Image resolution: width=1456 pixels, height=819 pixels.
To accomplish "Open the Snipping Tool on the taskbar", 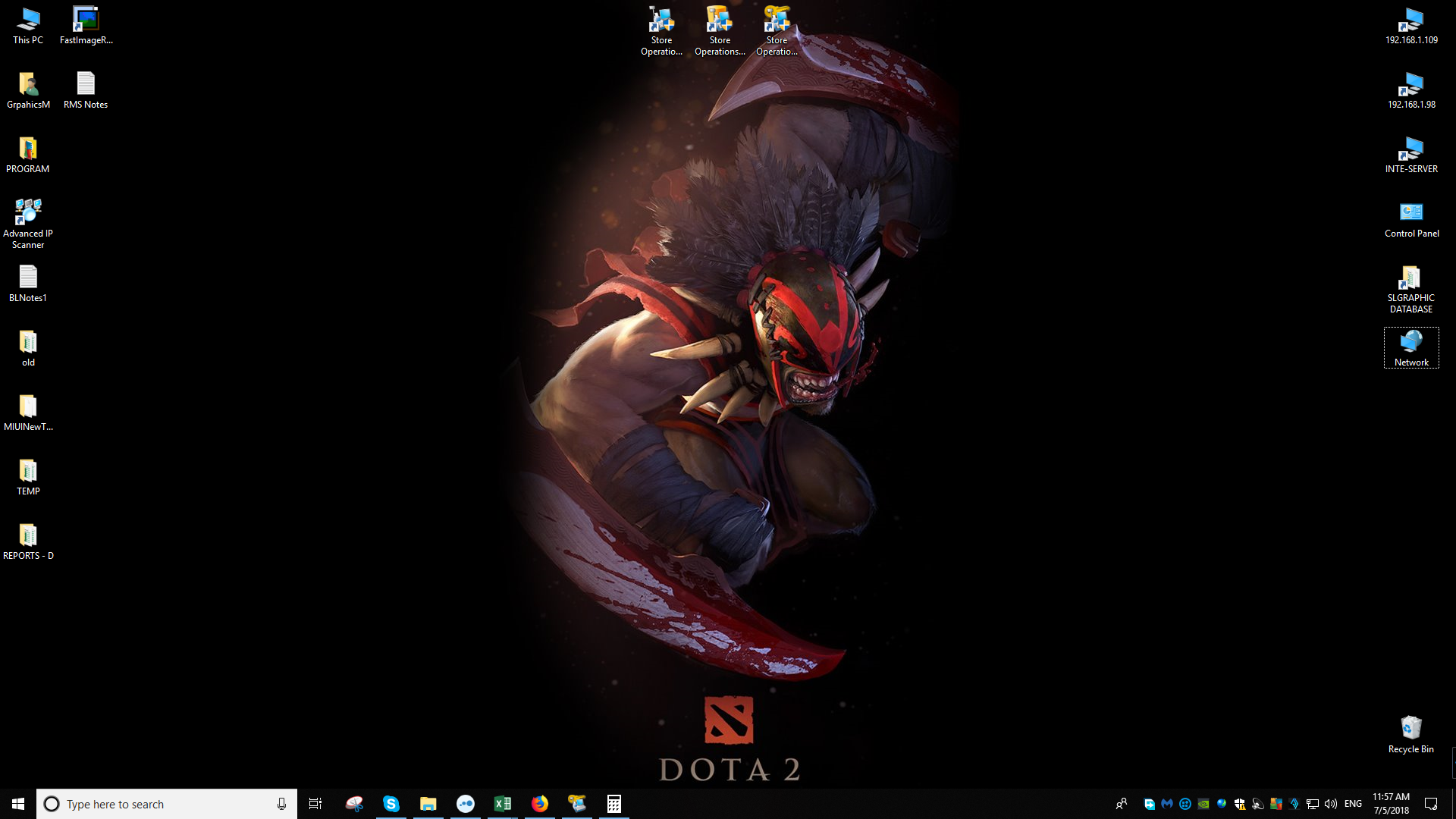I will click(x=354, y=804).
